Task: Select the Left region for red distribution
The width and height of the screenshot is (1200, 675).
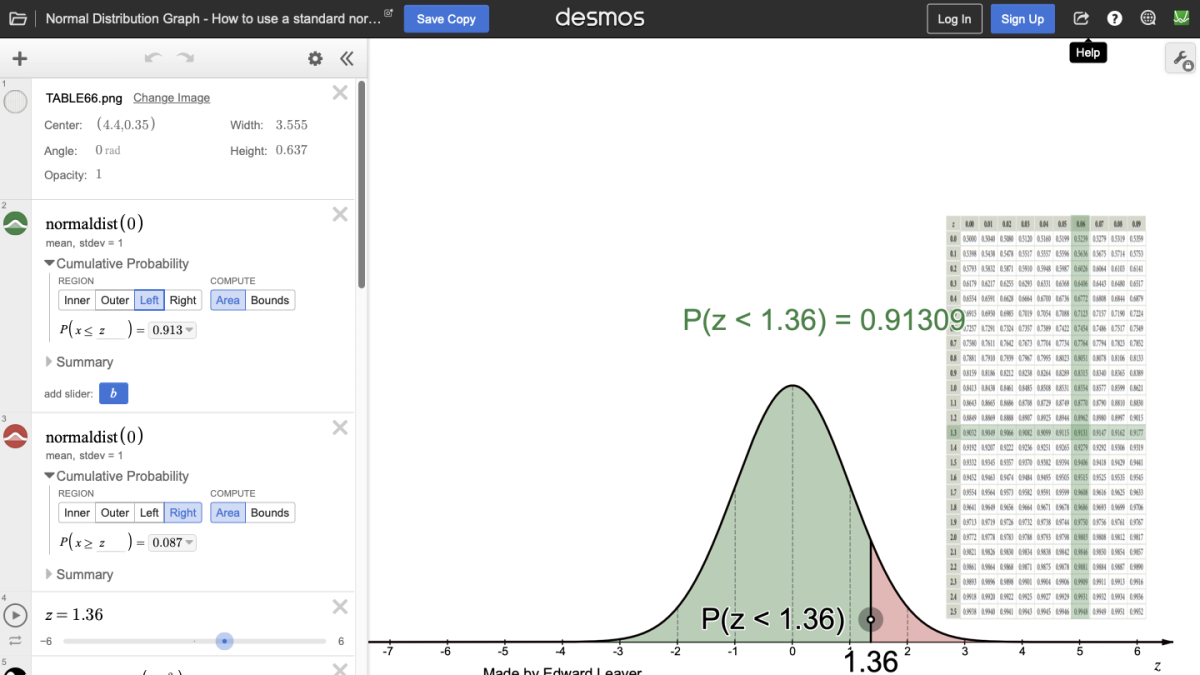Action: (149, 513)
